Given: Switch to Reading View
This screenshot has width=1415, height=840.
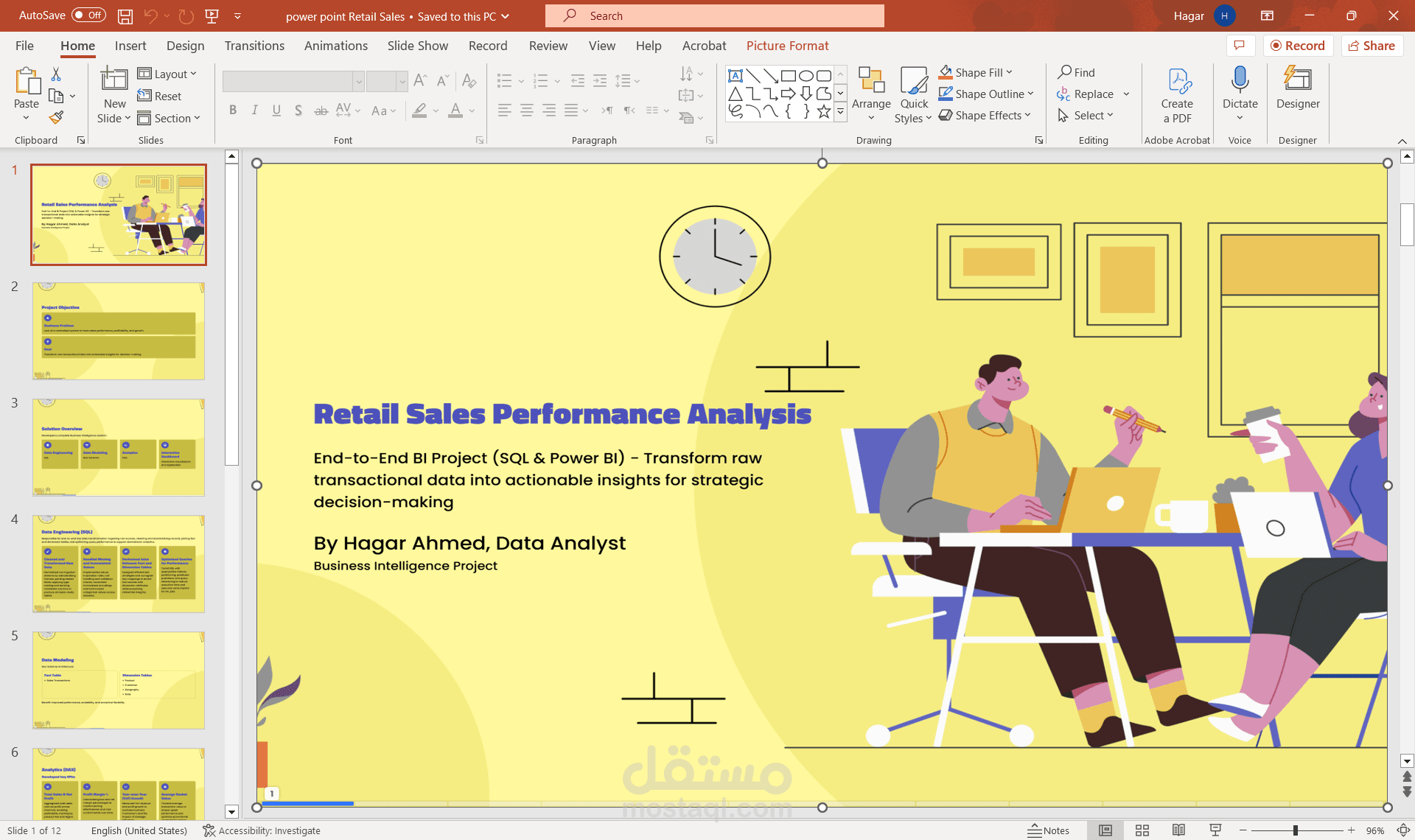Looking at the screenshot, I should tap(1178, 830).
